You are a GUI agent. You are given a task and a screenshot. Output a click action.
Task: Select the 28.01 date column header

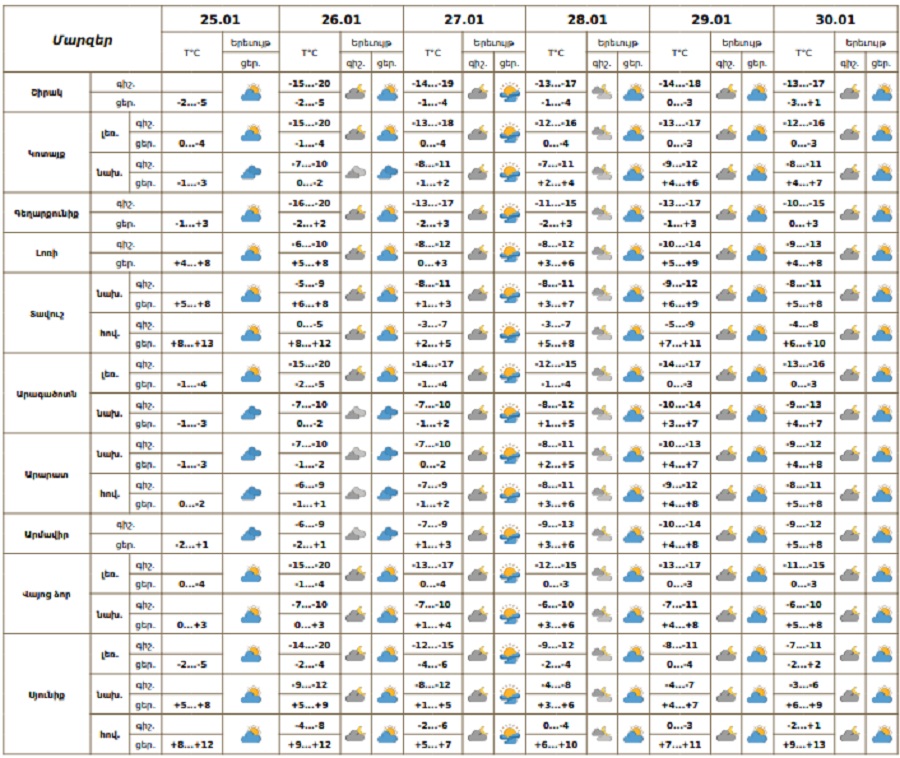click(586, 19)
